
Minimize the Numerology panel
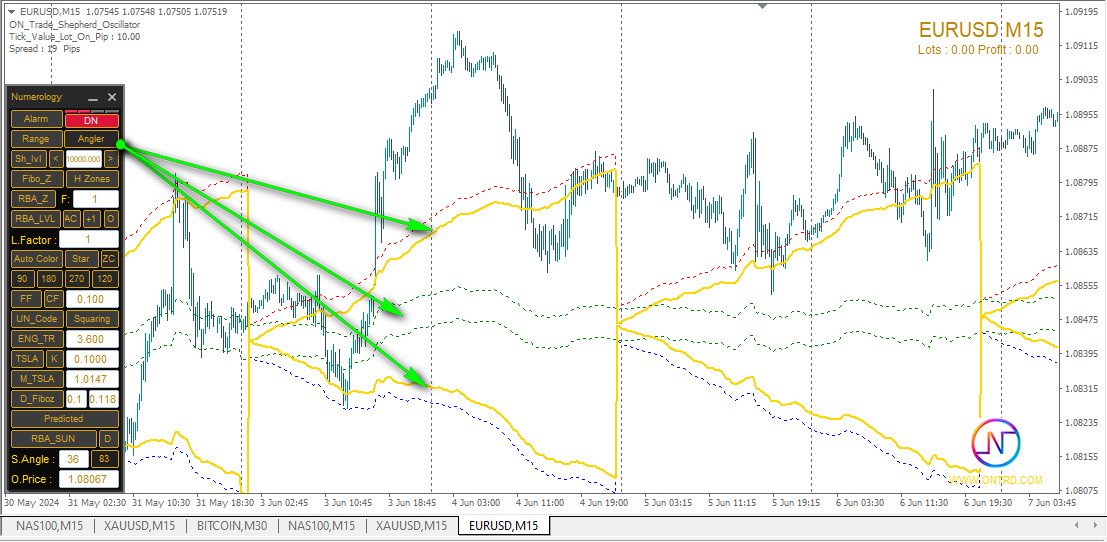(x=93, y=98)
